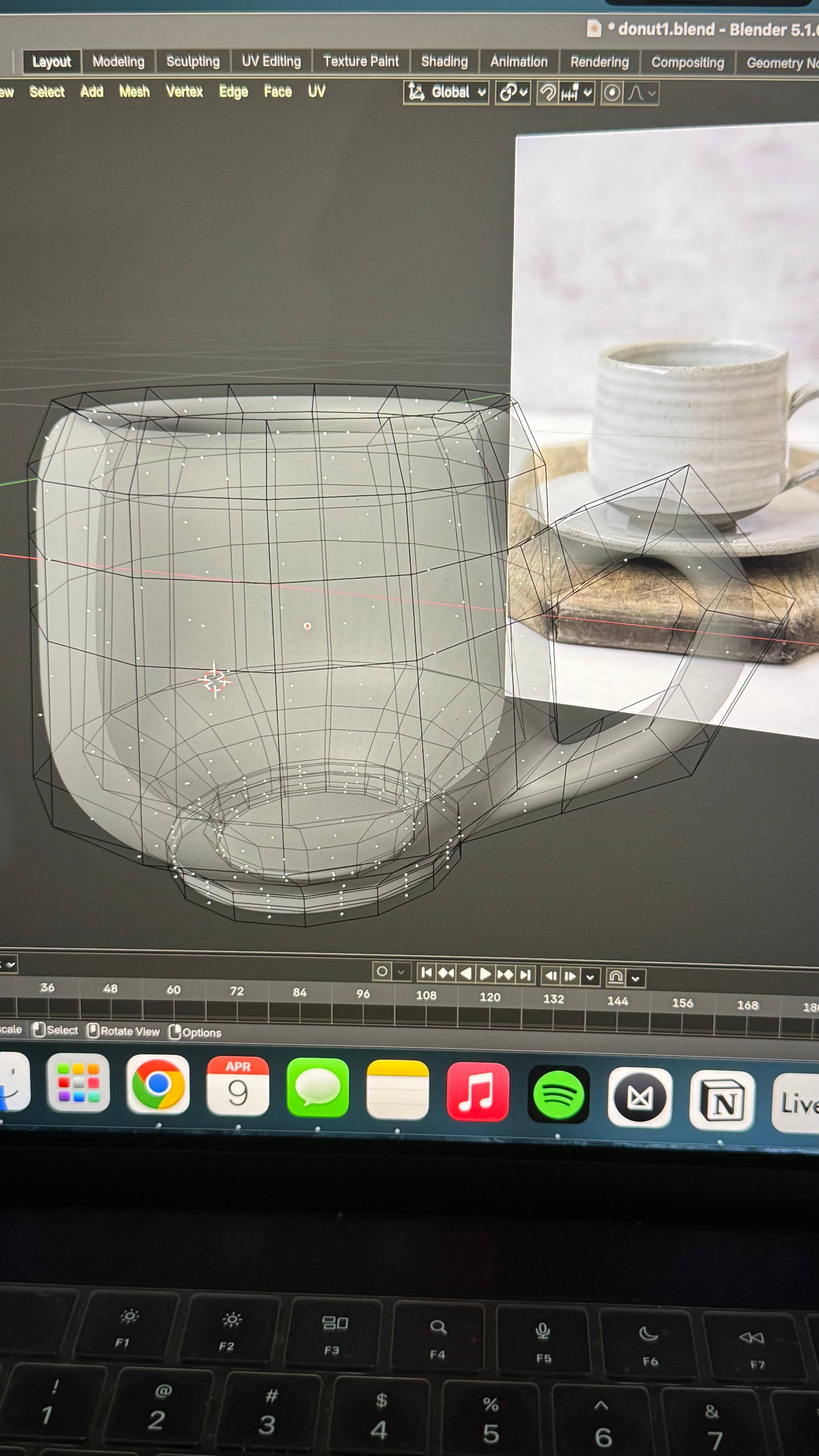Open the Vertex menu
Viewport: 819px width, 1456px height.
(184, 92)
